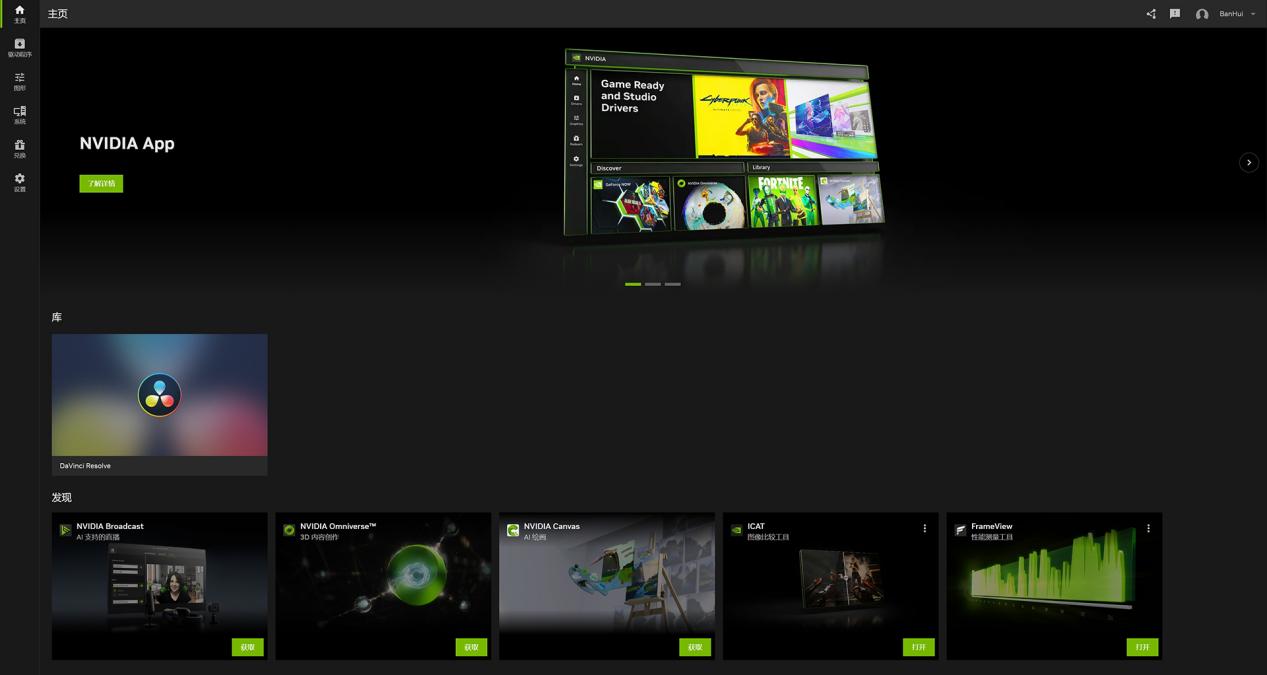Viewport: 1267px width, 675px height.
Task: Click 获取 on the NVIDIA Canvas card
Action: 694,647
